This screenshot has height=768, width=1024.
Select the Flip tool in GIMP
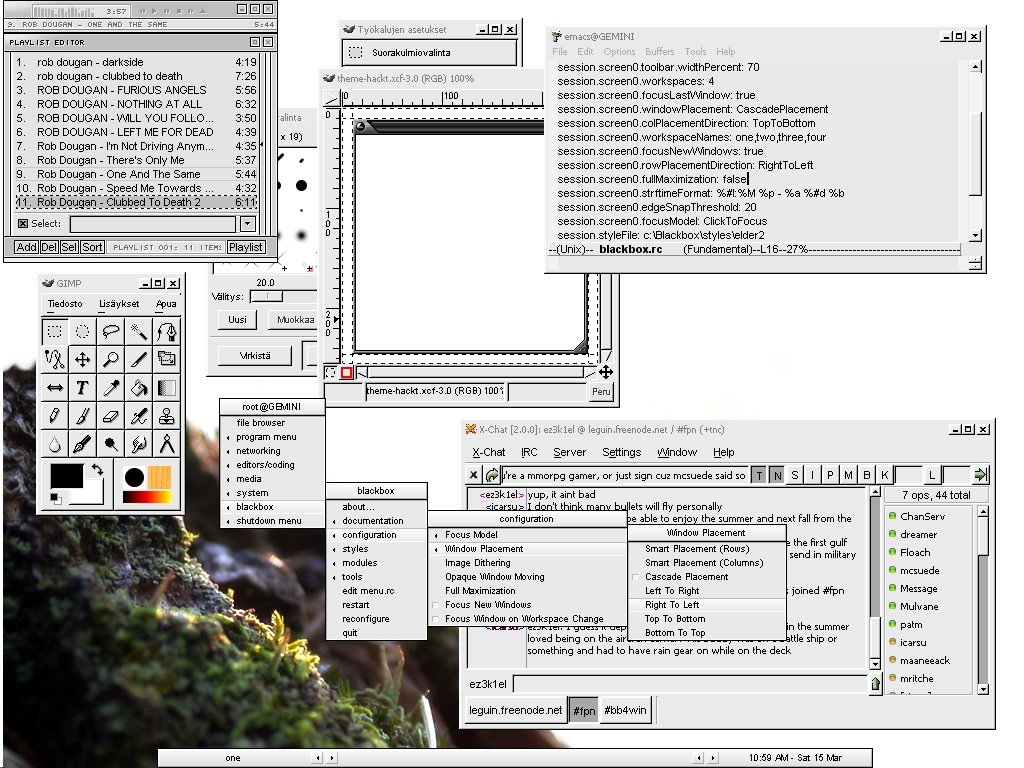55,388
